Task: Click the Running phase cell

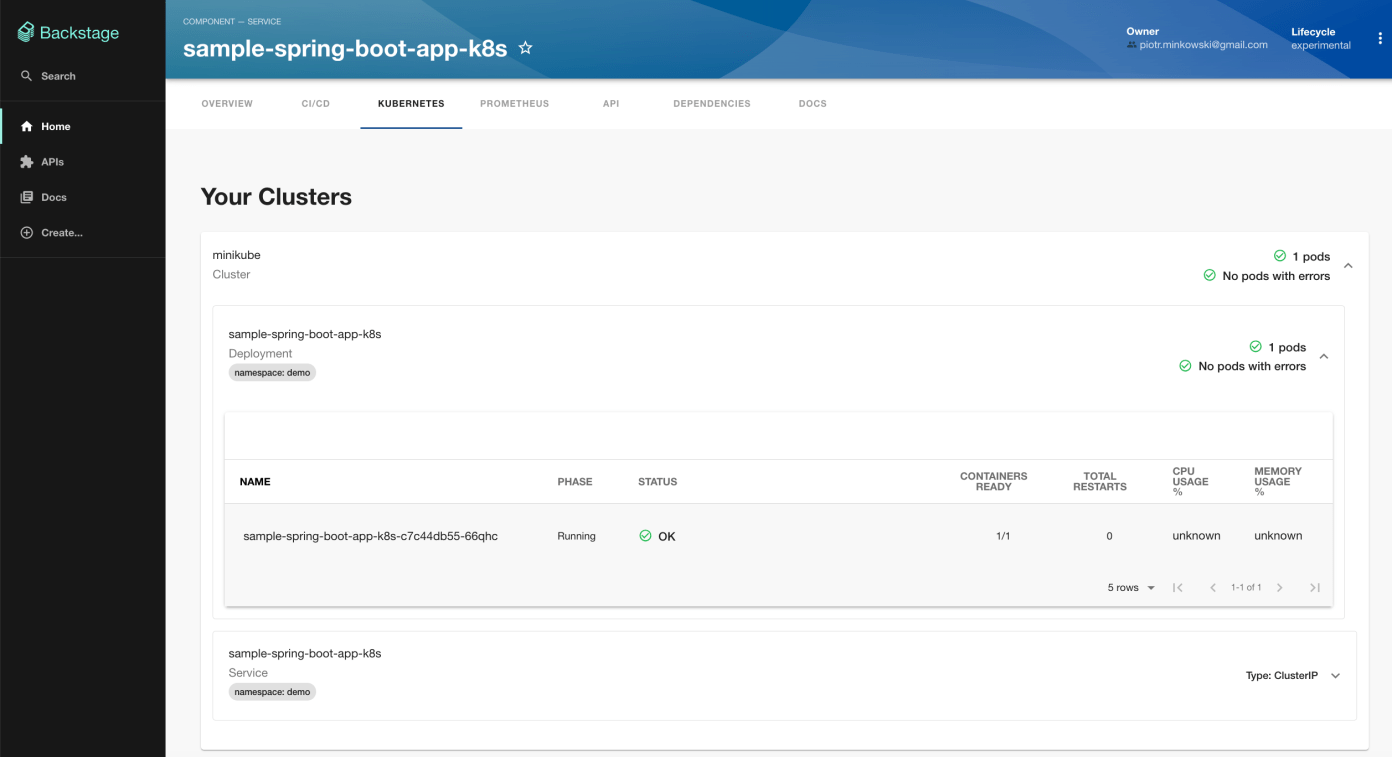Action: coord(576,536)
